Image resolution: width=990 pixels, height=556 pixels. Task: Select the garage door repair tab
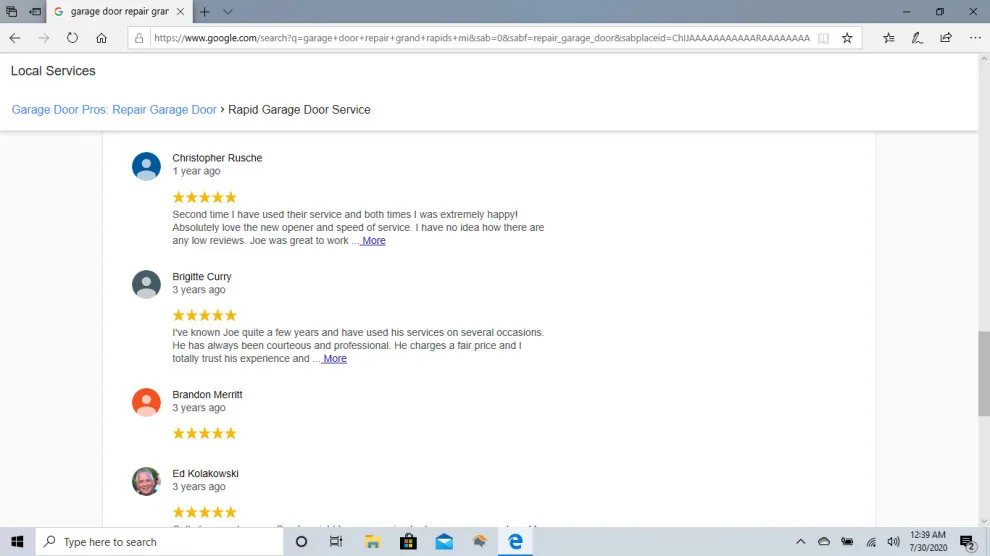(119, 11)
